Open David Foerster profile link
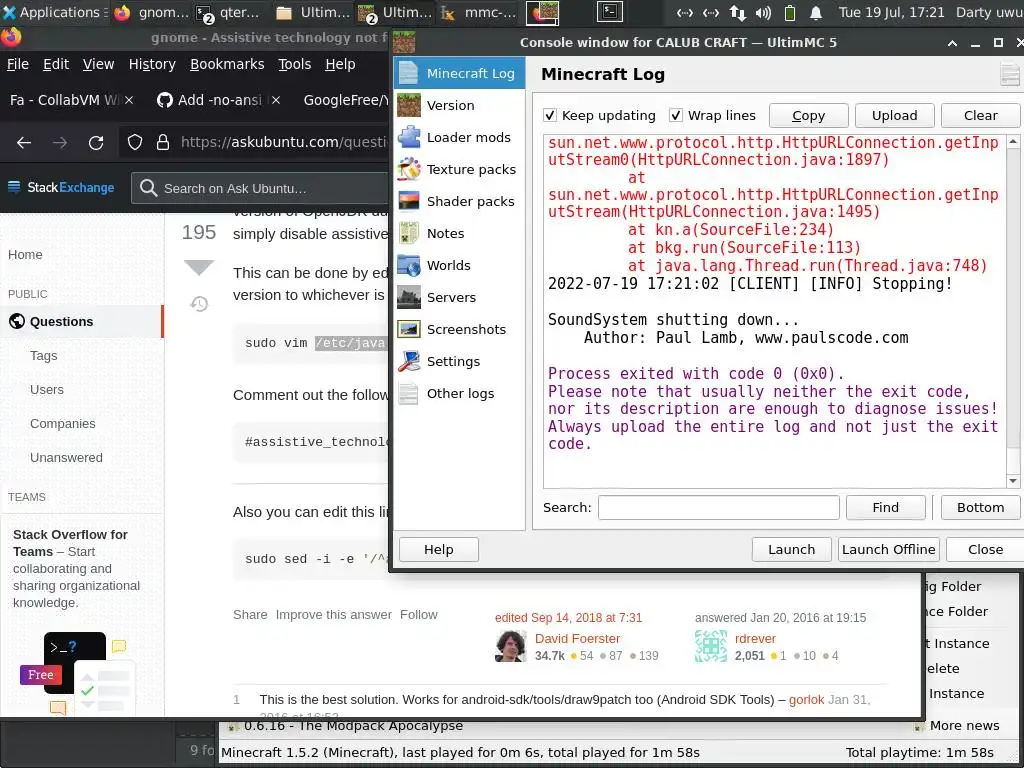The image size is (1024, 768). click(x=577, y=638)
